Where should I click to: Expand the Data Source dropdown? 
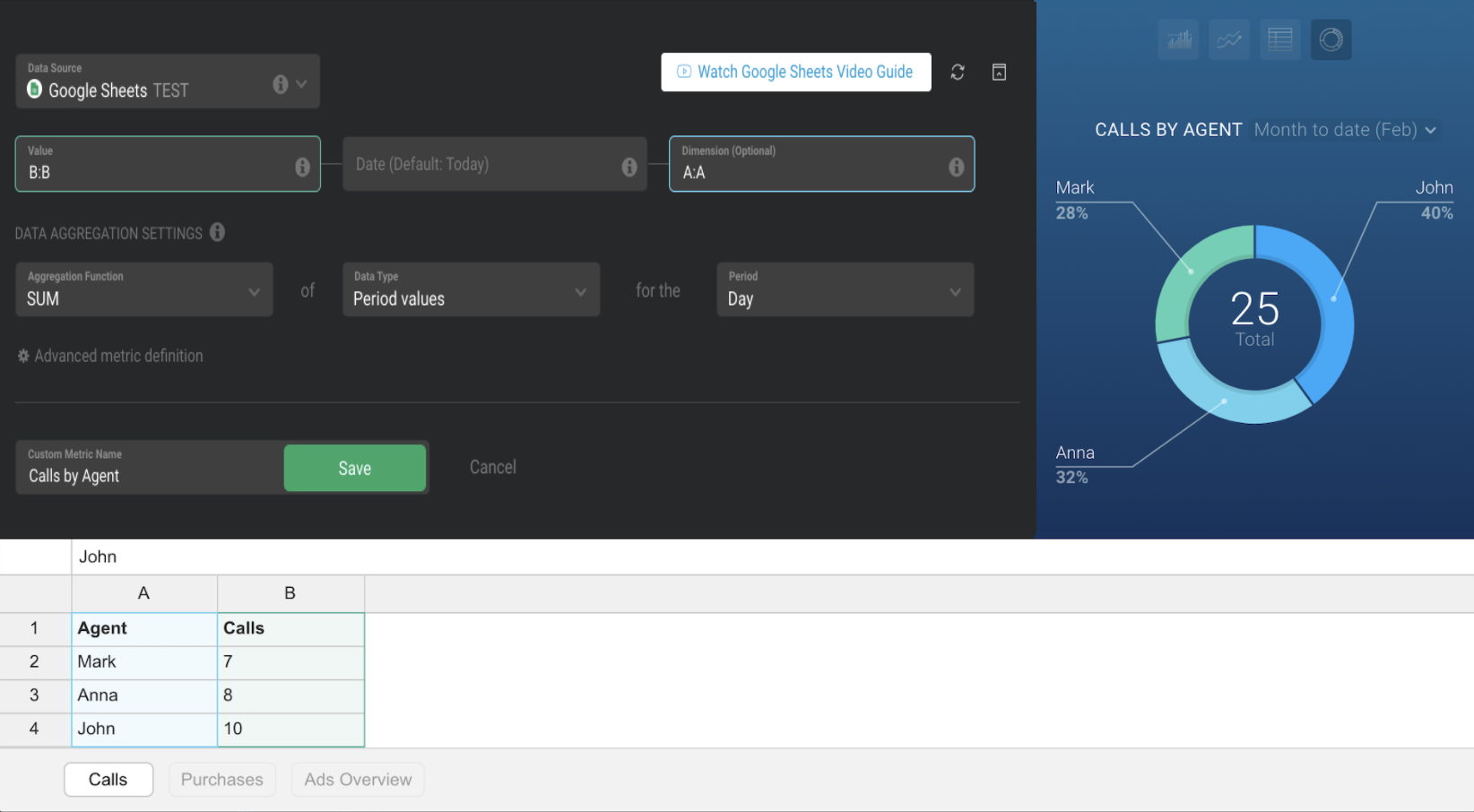(302, 84)
